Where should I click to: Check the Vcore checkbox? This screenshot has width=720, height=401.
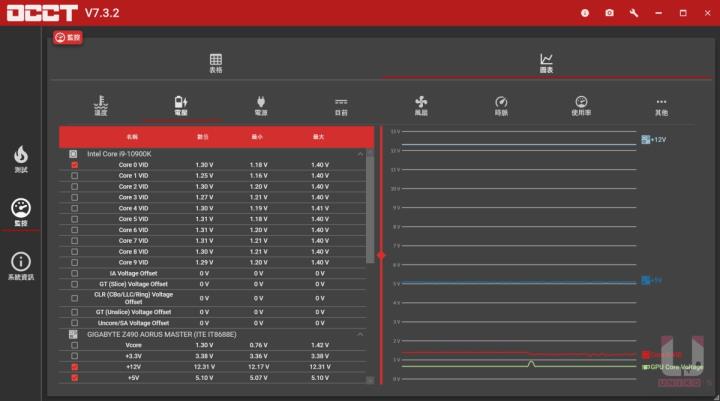(x=74, y=345)
